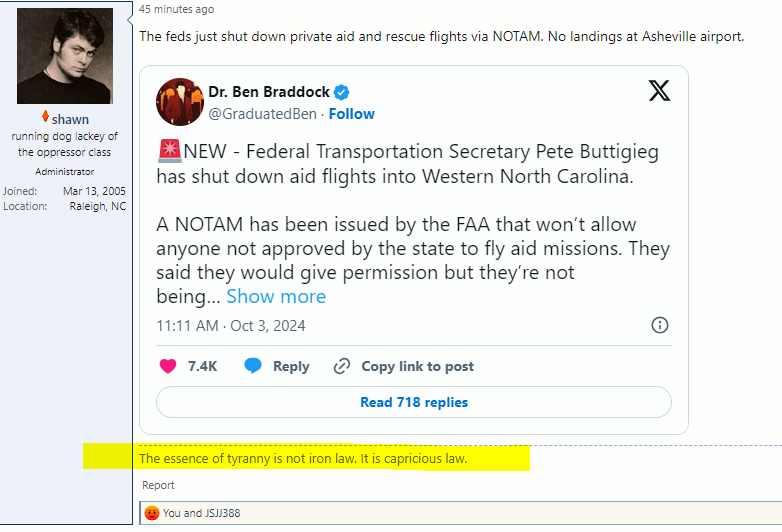Click the 45 minutes ago timestamp
782x532 pixels.
click(176, 9)
